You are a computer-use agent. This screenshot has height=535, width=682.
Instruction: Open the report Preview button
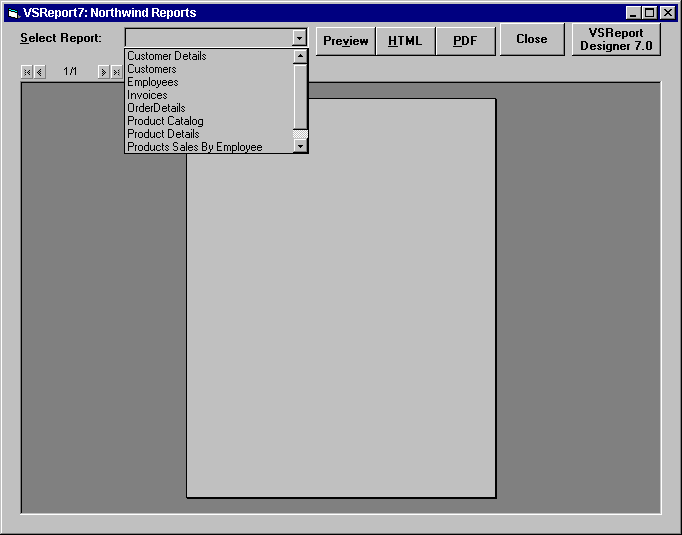point(346,41)
